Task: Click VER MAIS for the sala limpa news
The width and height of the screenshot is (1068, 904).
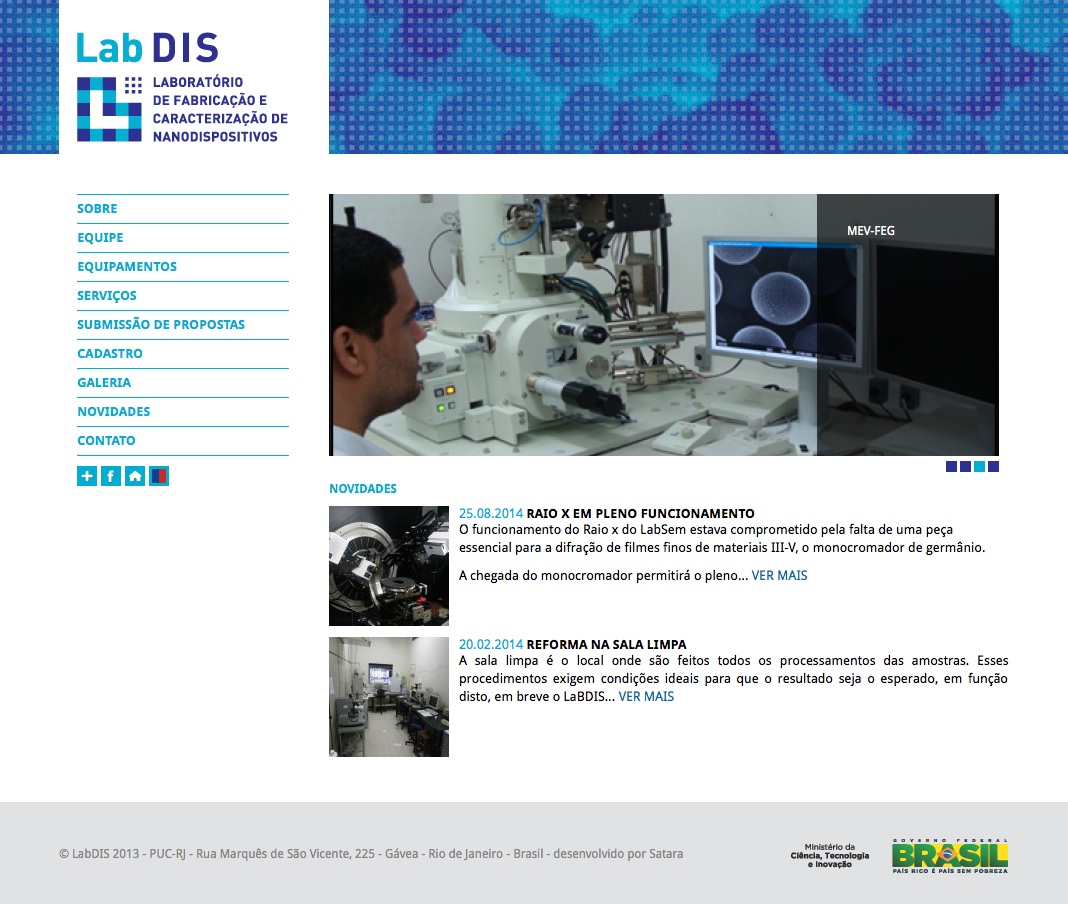Action: [646, 697]
